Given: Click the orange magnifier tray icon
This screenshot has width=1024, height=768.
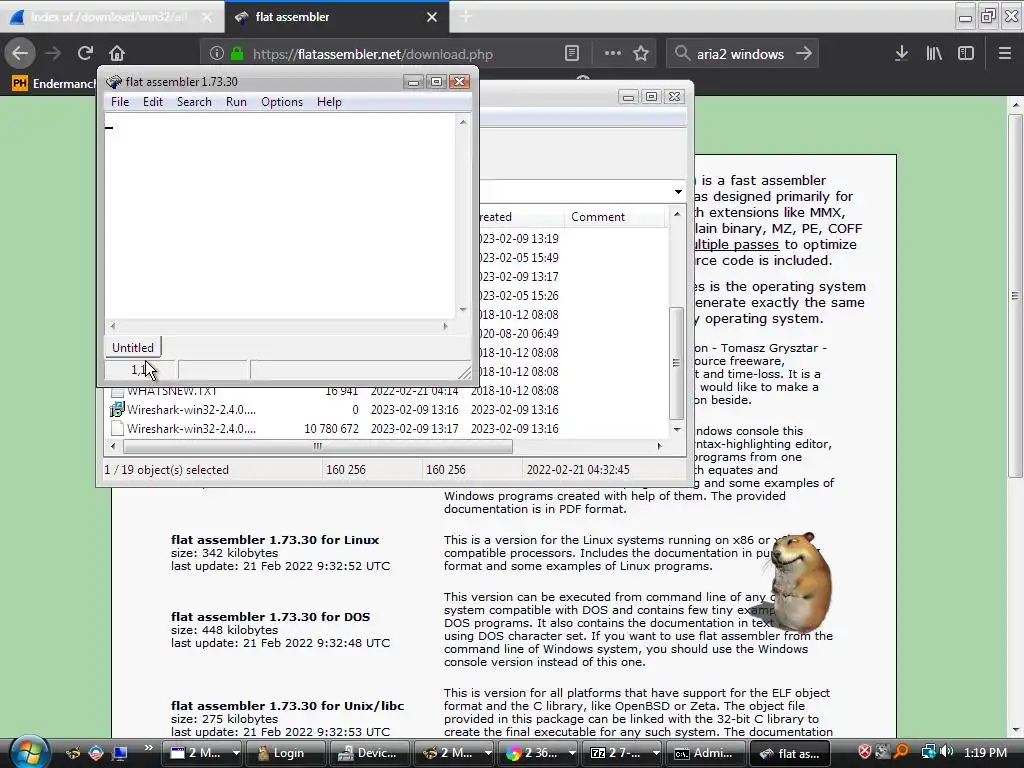Looking at the screenshot, I should coord(901,752).
